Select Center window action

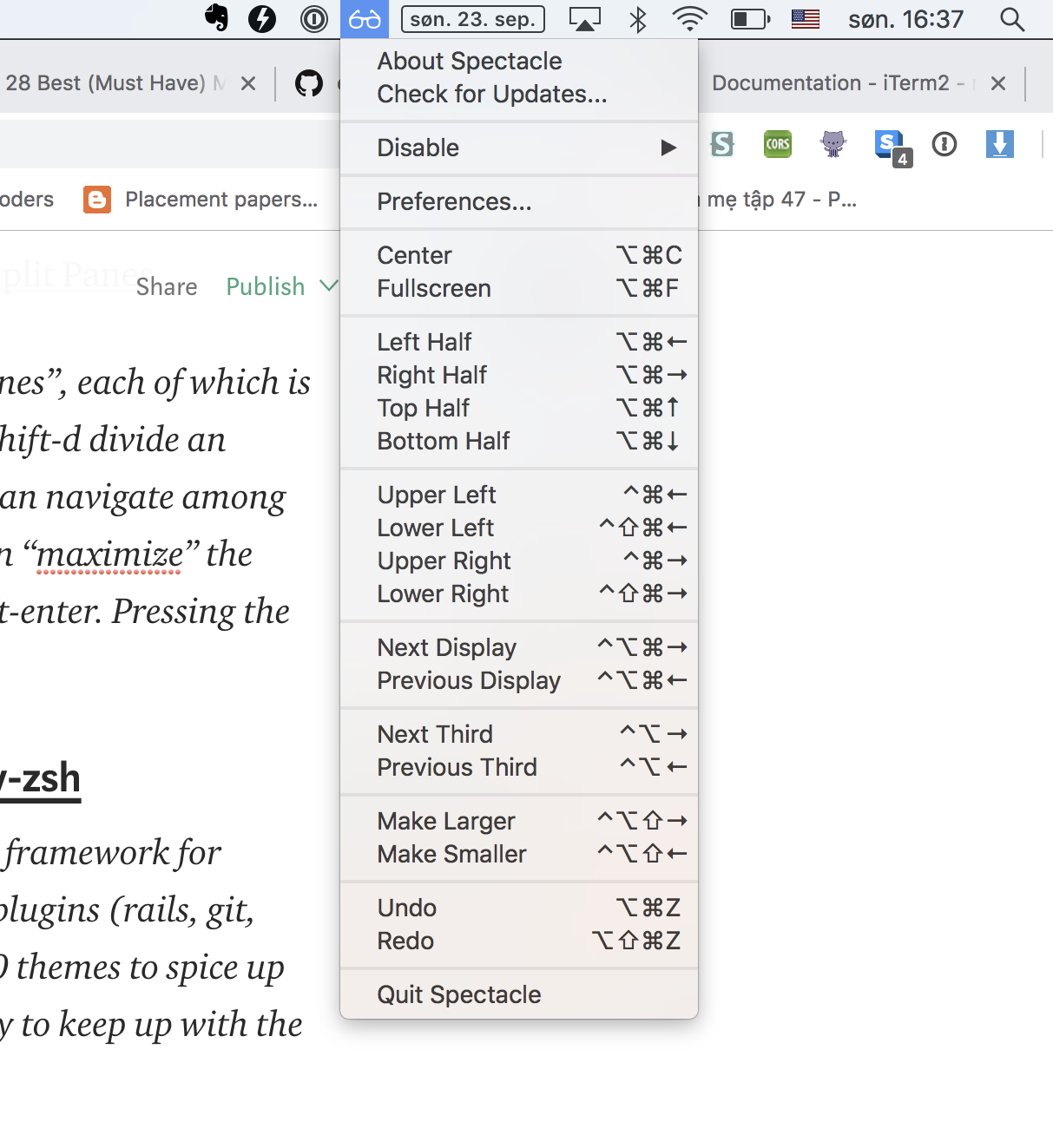[x=519, y=255]
